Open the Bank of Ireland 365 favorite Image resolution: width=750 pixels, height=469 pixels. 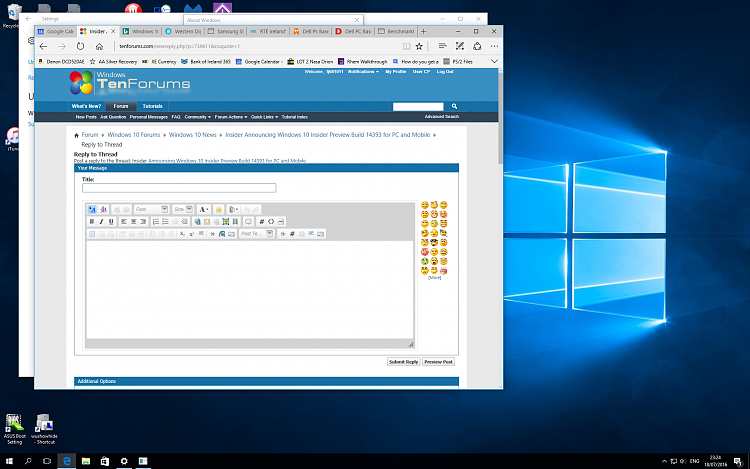tap(206, 62)
